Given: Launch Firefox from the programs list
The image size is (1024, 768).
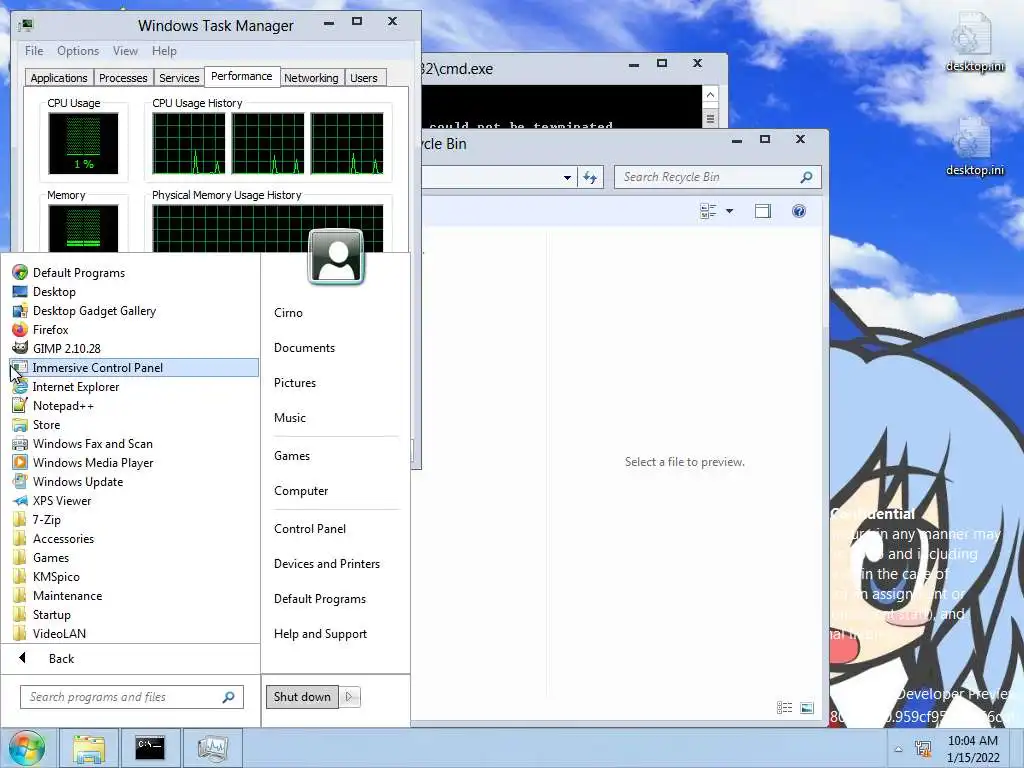Looking at the screenshot, I should click(20, 329).
